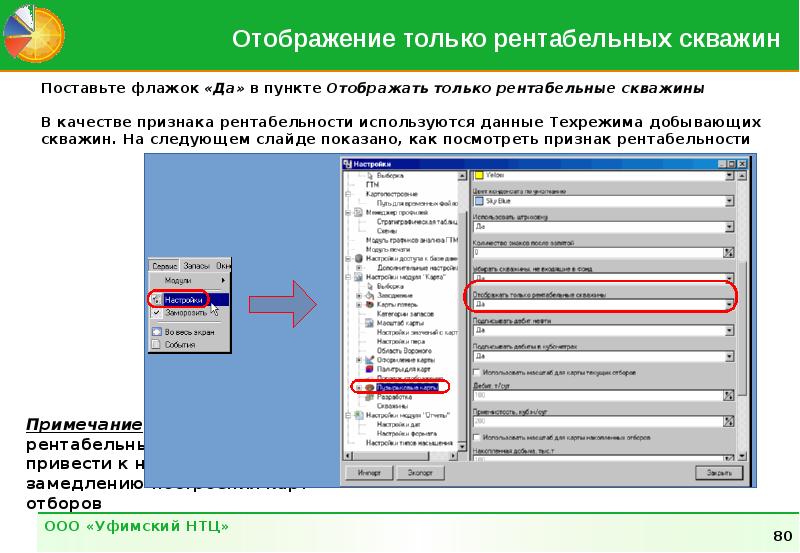Click the Настройки модуля "Отчеты" icon
Screen dimensions: 800x553
359,414
